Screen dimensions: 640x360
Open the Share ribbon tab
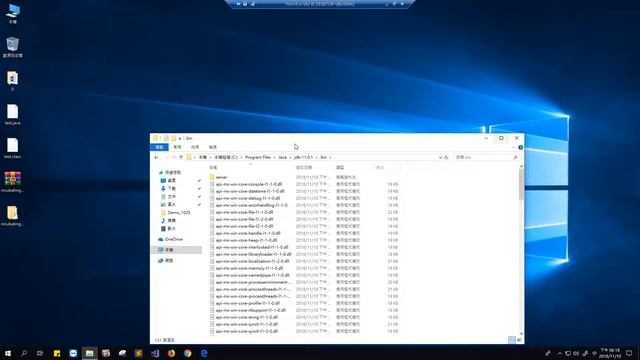pyautogui.click(x=195, y=147)
